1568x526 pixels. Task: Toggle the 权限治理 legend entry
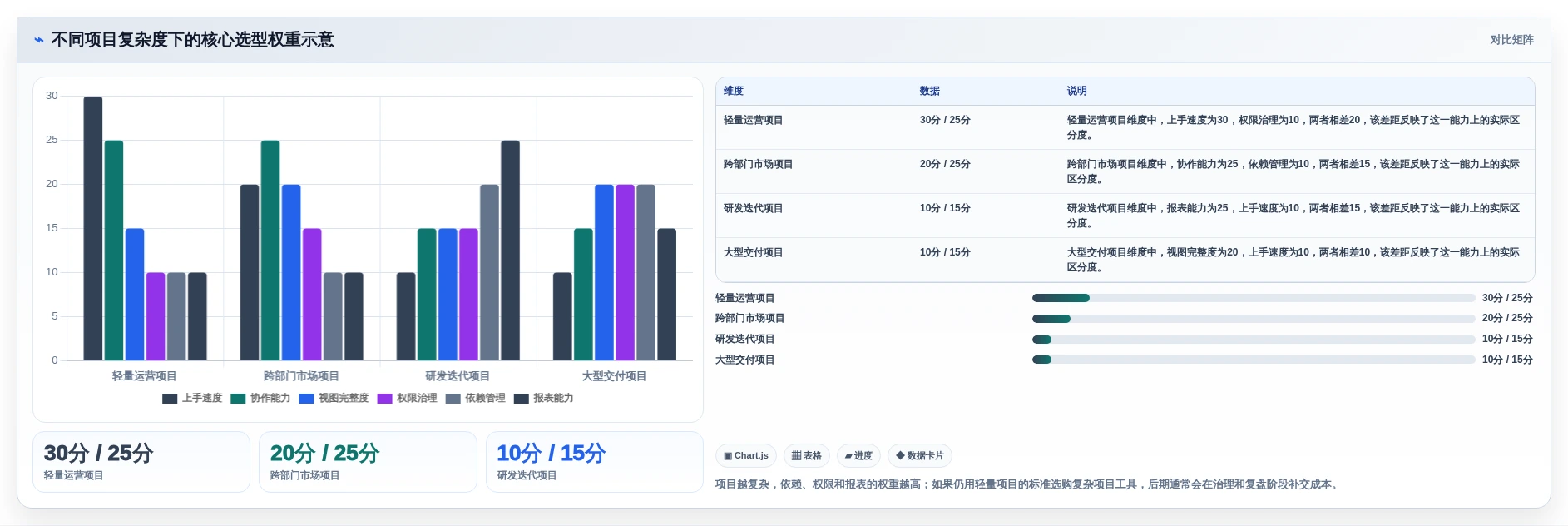[x=407, y=399]
